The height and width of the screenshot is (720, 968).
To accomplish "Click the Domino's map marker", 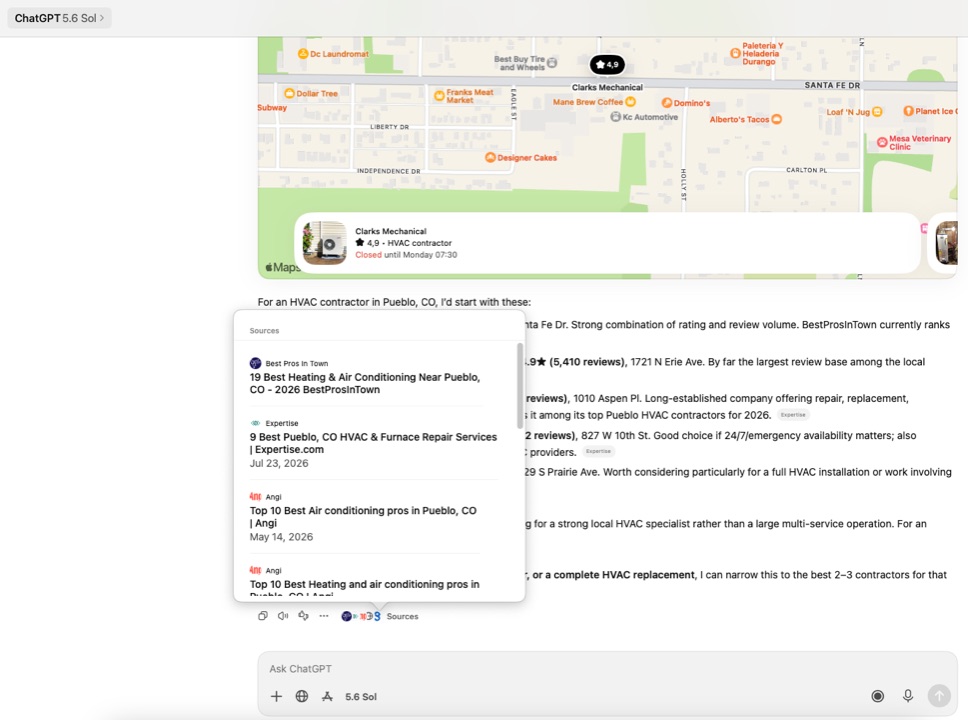I will pyautogui.click(x=667, y=103).
